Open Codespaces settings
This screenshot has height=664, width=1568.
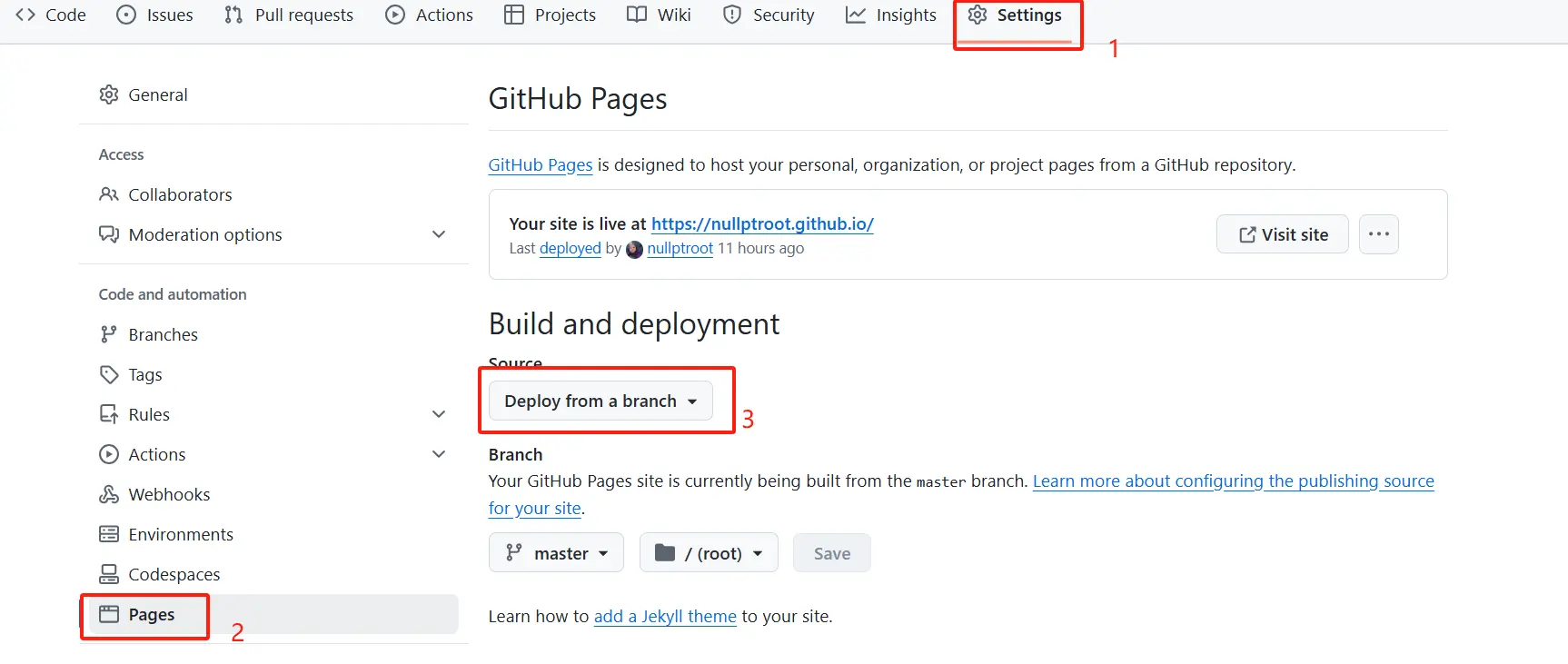(273, 574)
